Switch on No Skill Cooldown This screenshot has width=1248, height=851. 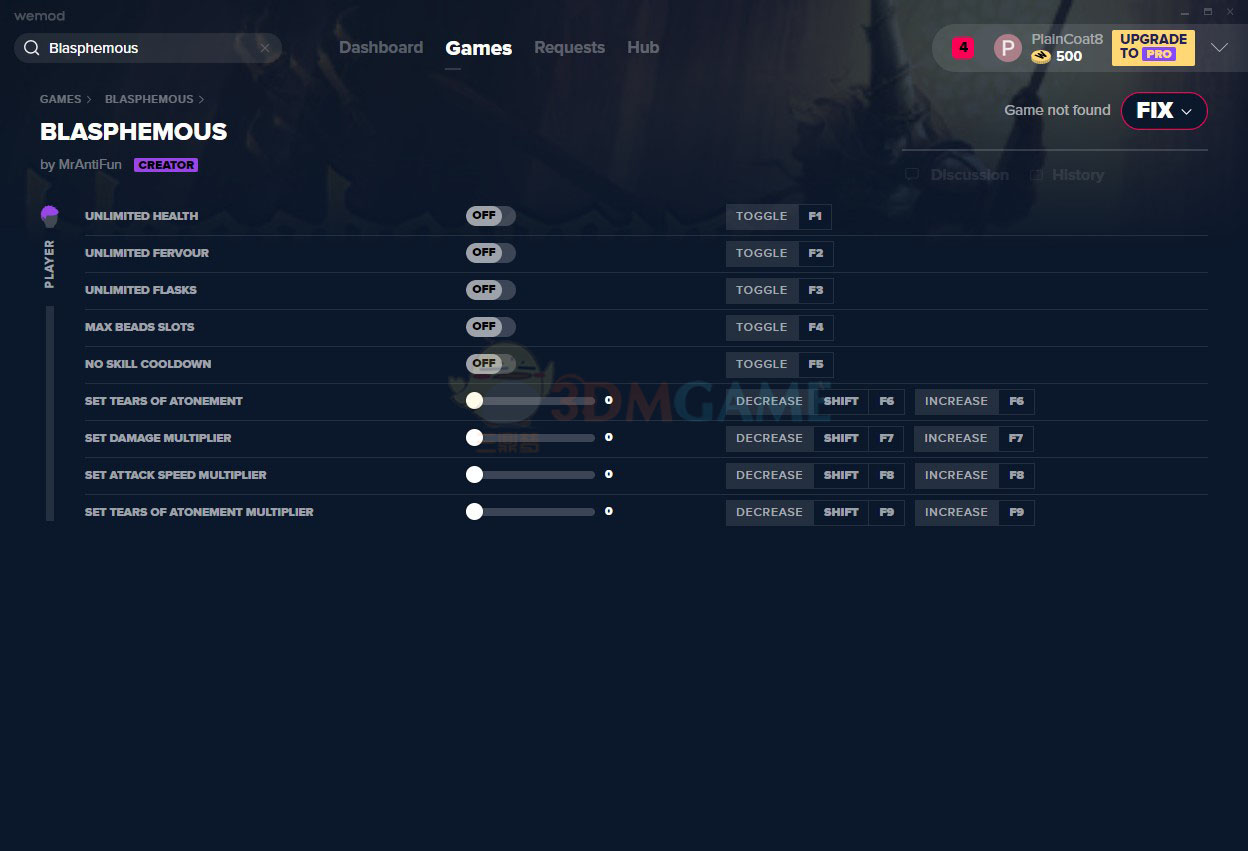(490, 364)
